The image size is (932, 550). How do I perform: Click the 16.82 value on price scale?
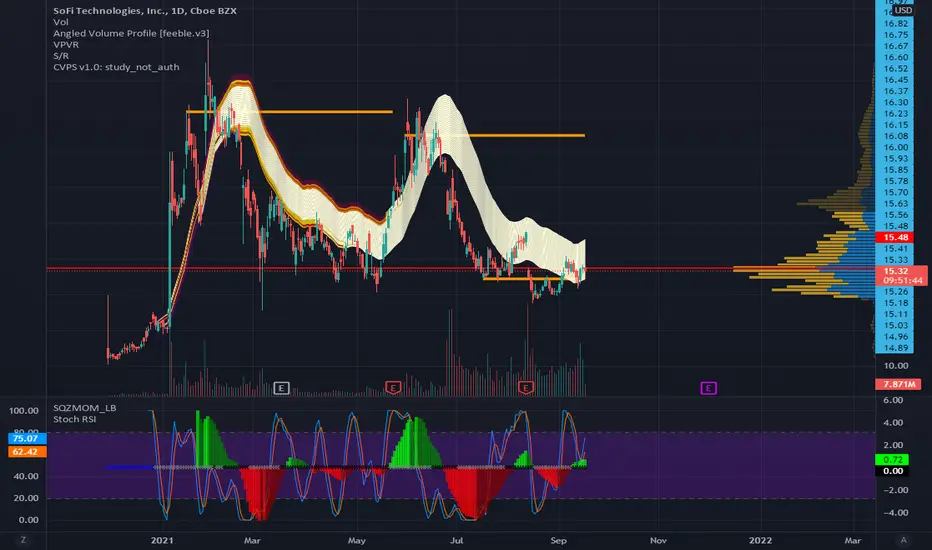(896, 24)
